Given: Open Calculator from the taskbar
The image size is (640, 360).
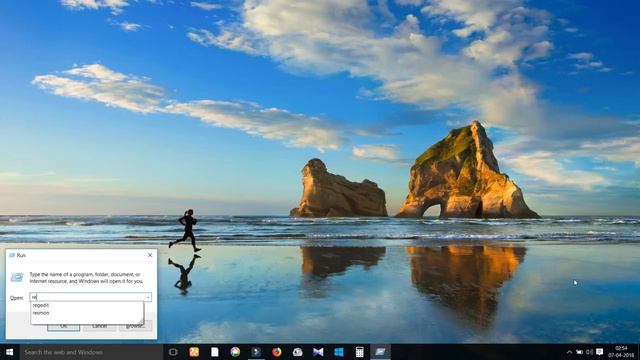Looking at the screenshot, I should click(360, 352).
